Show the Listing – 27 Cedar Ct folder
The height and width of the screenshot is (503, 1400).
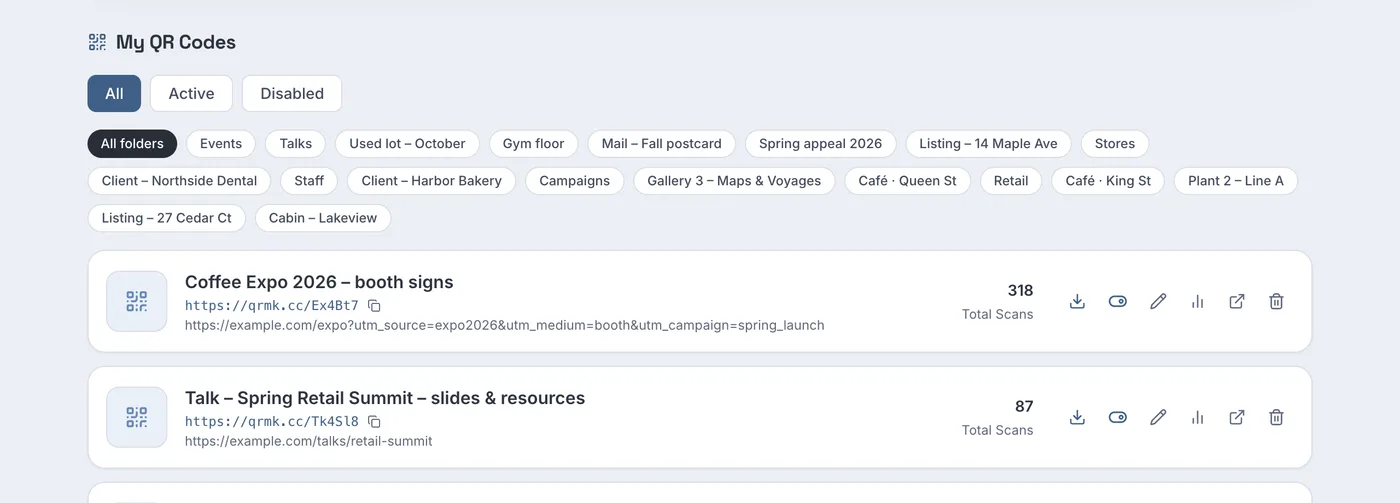[x=166, y=218]
